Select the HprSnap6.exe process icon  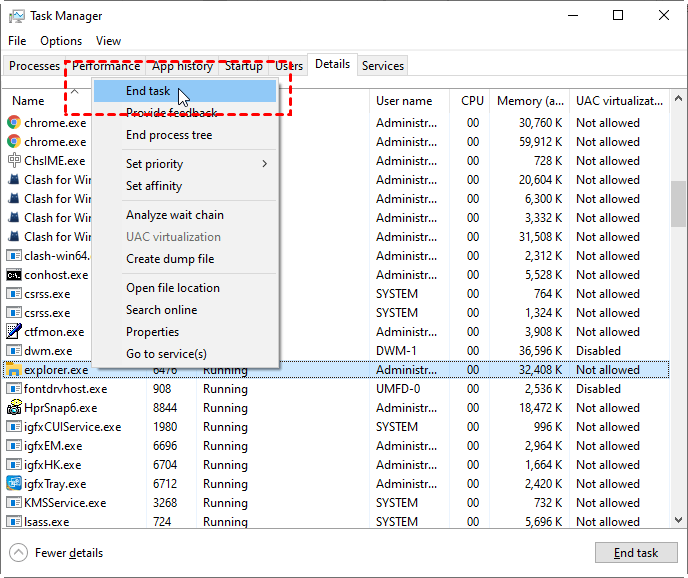point(14,408)
